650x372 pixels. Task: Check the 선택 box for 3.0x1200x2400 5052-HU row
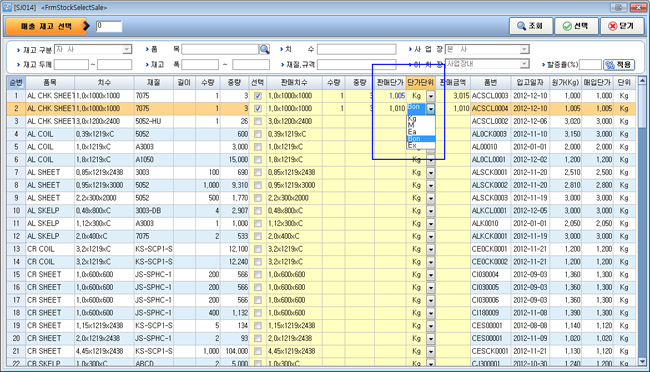click(x=258, y=122)
